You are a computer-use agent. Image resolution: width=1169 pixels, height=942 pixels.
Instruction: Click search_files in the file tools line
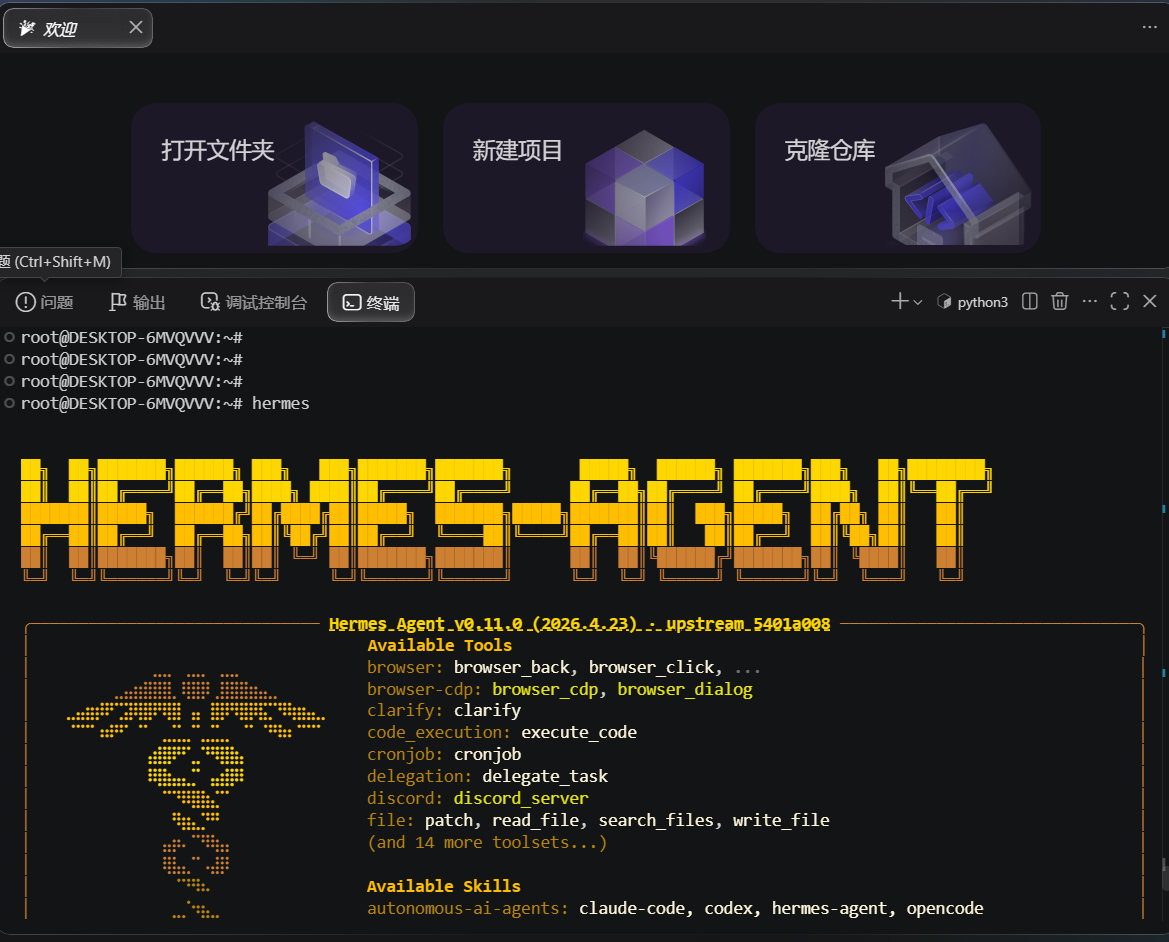click(656, 821)
